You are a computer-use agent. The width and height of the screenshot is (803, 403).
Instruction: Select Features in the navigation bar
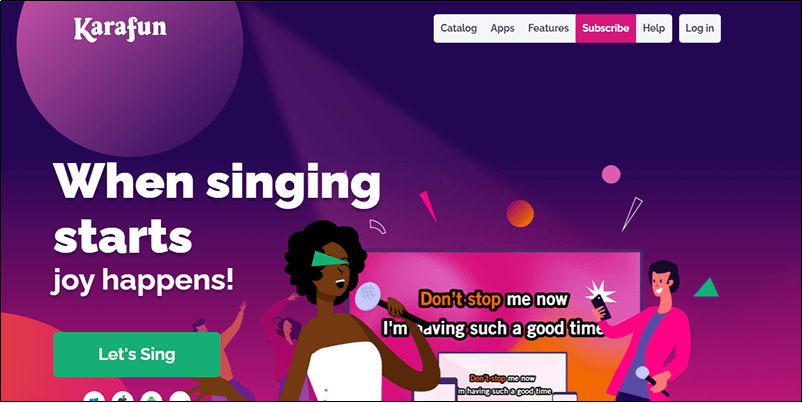pyautogui.click(x=548, y=28)
